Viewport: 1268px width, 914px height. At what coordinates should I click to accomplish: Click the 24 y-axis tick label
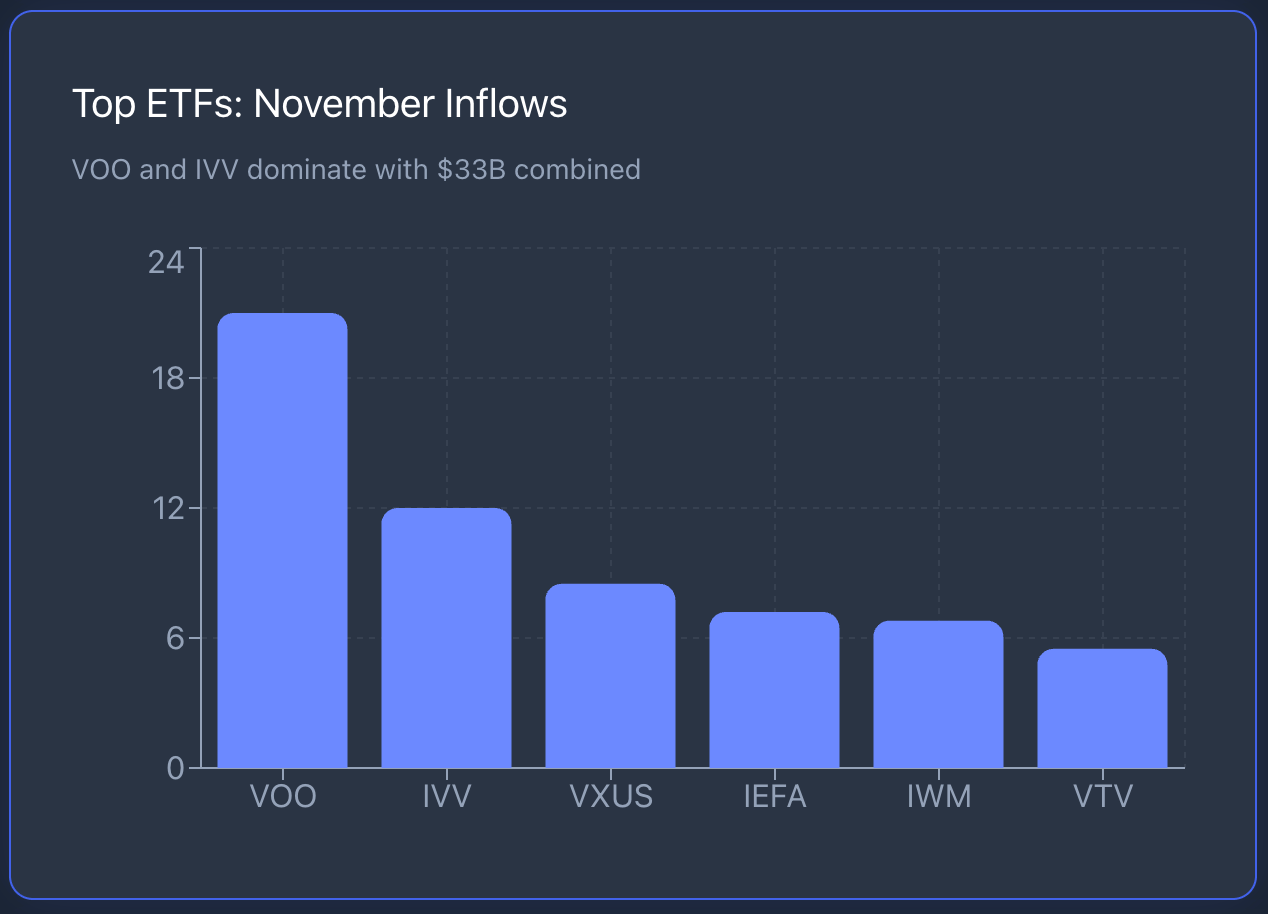click(x=166, y=262)
